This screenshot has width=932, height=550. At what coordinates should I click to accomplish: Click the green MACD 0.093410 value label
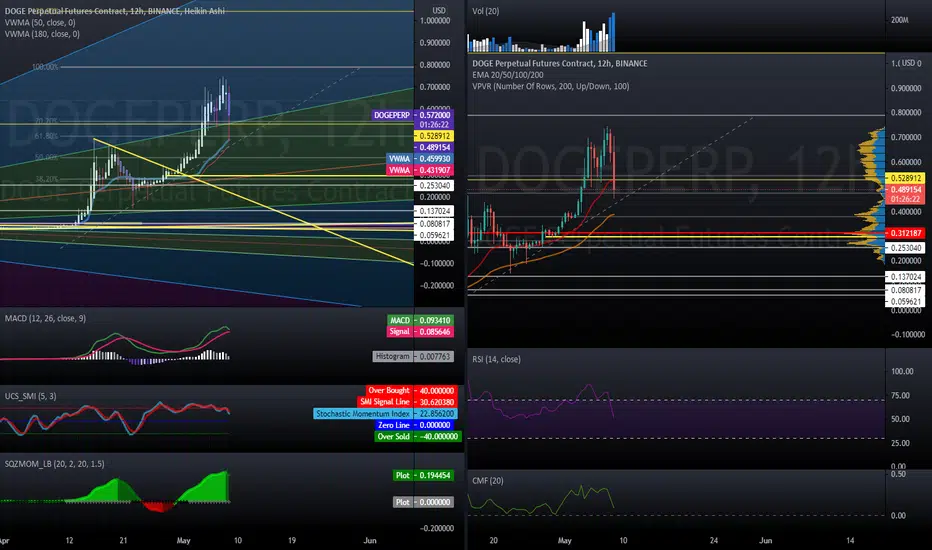[420, 320]
